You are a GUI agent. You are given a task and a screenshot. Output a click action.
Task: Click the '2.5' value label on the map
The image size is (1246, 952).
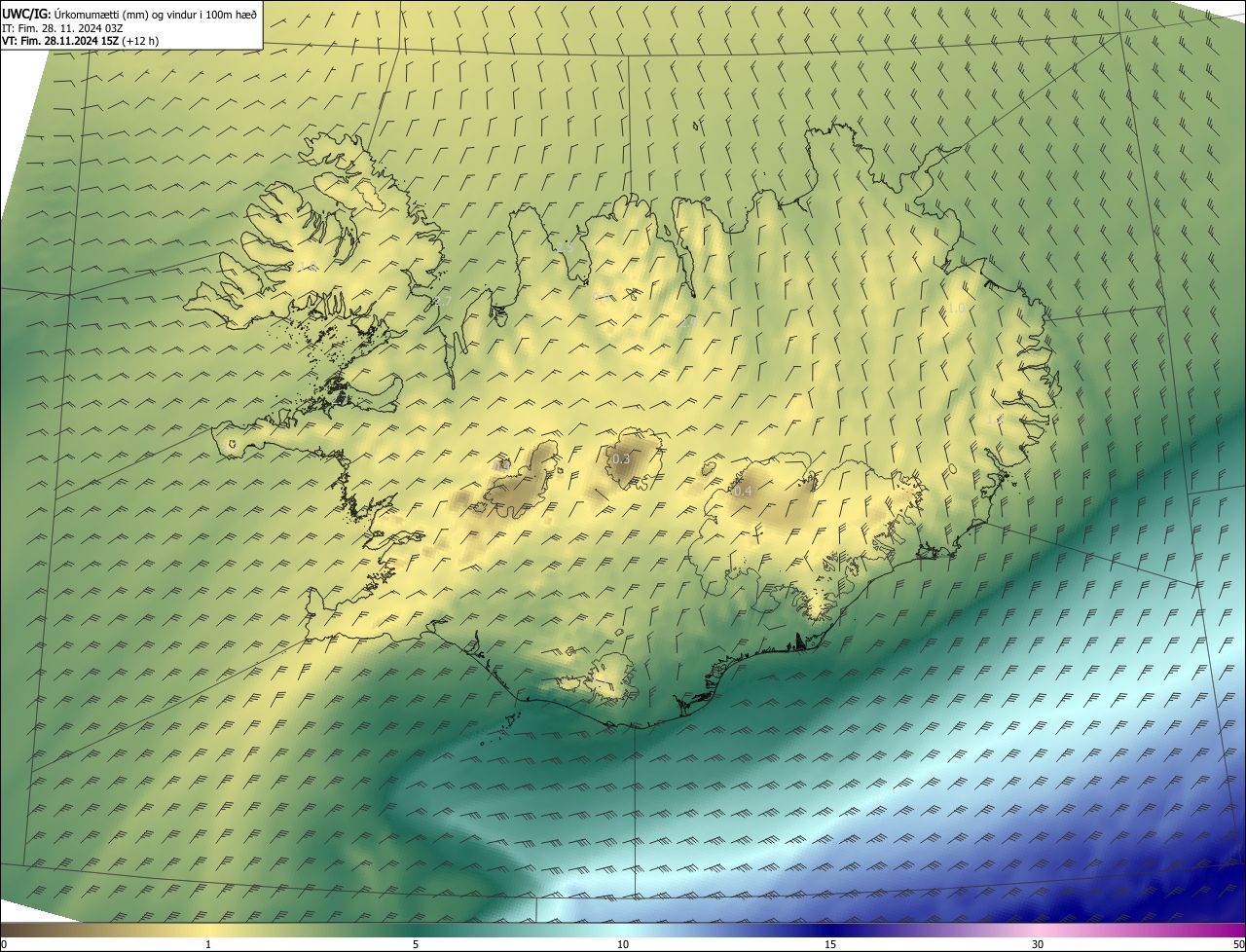[x=565, y=247]
